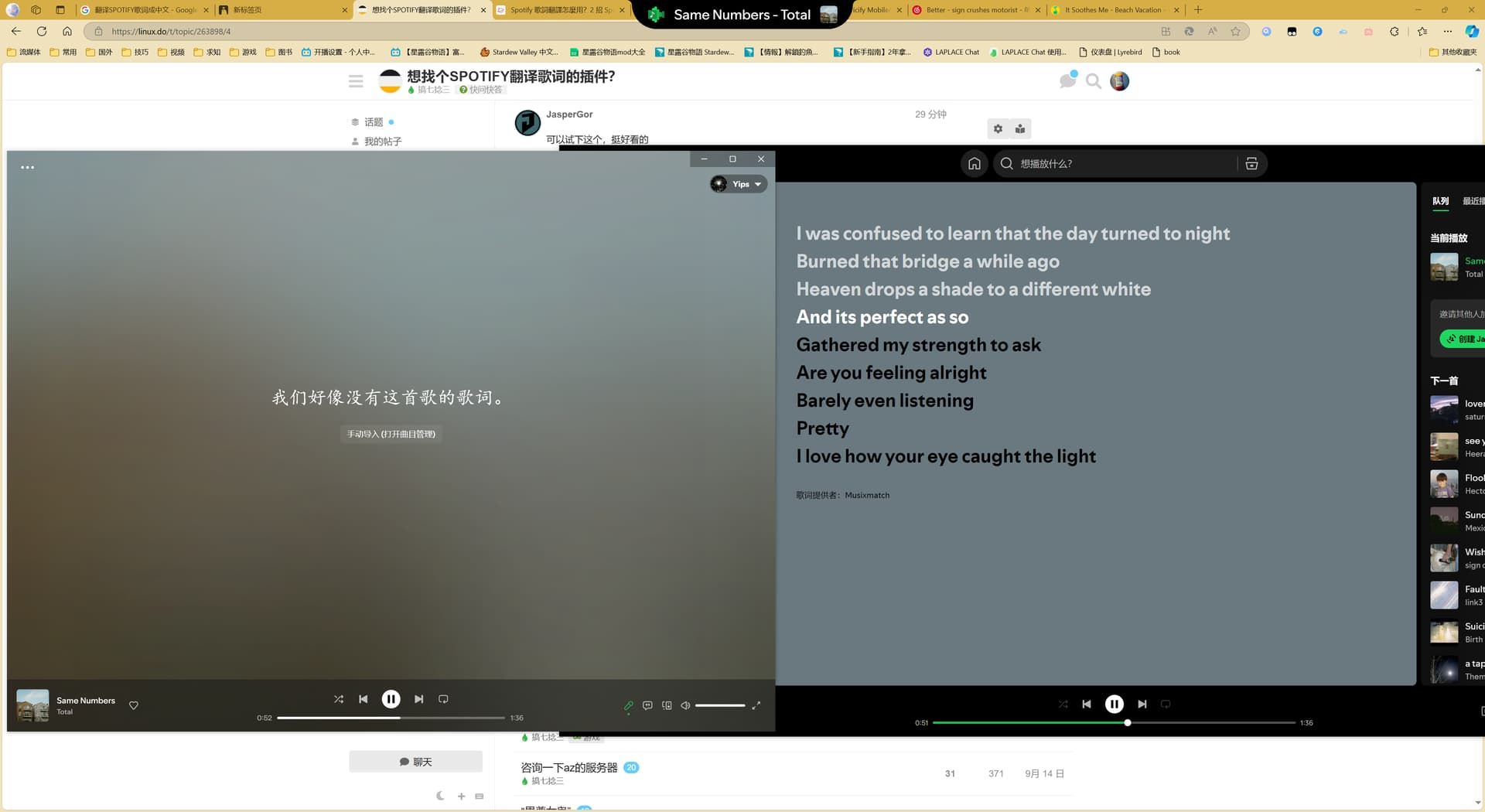Screen dimensions: 1485x812
Task: Click the address bar URL
Action: (x=171, y=32)
